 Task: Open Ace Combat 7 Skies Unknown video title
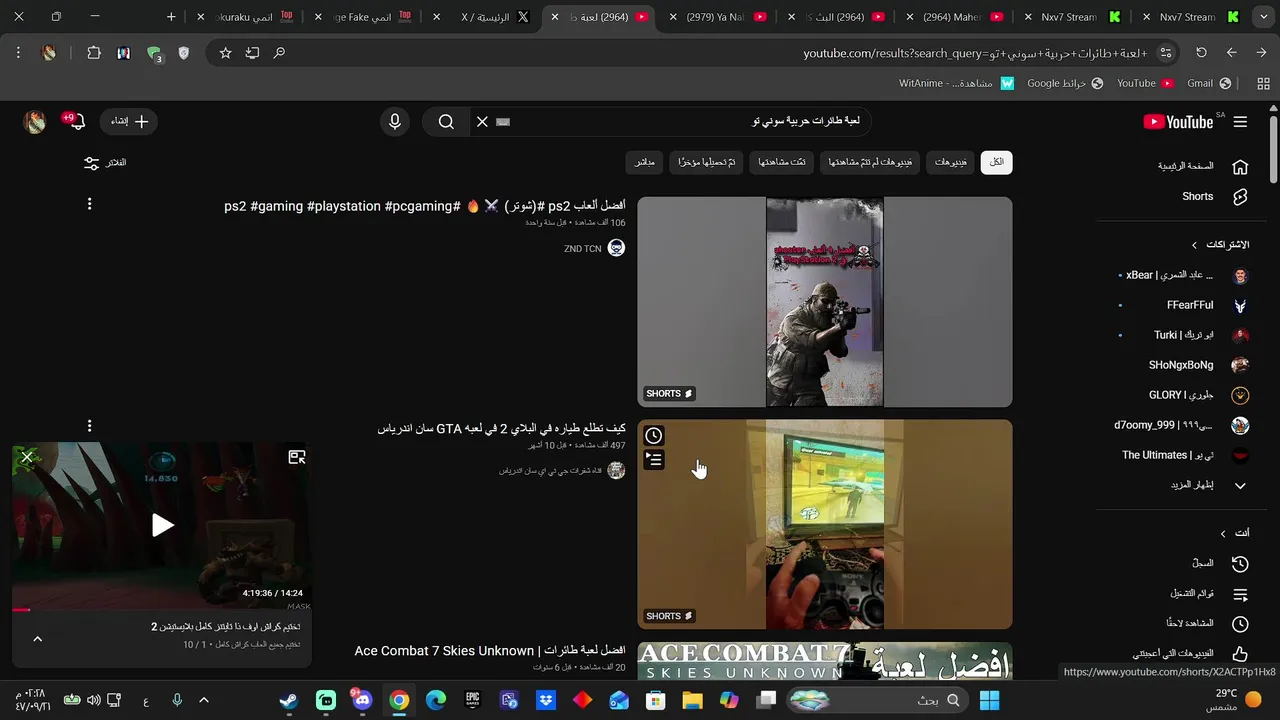click(490, 651)
